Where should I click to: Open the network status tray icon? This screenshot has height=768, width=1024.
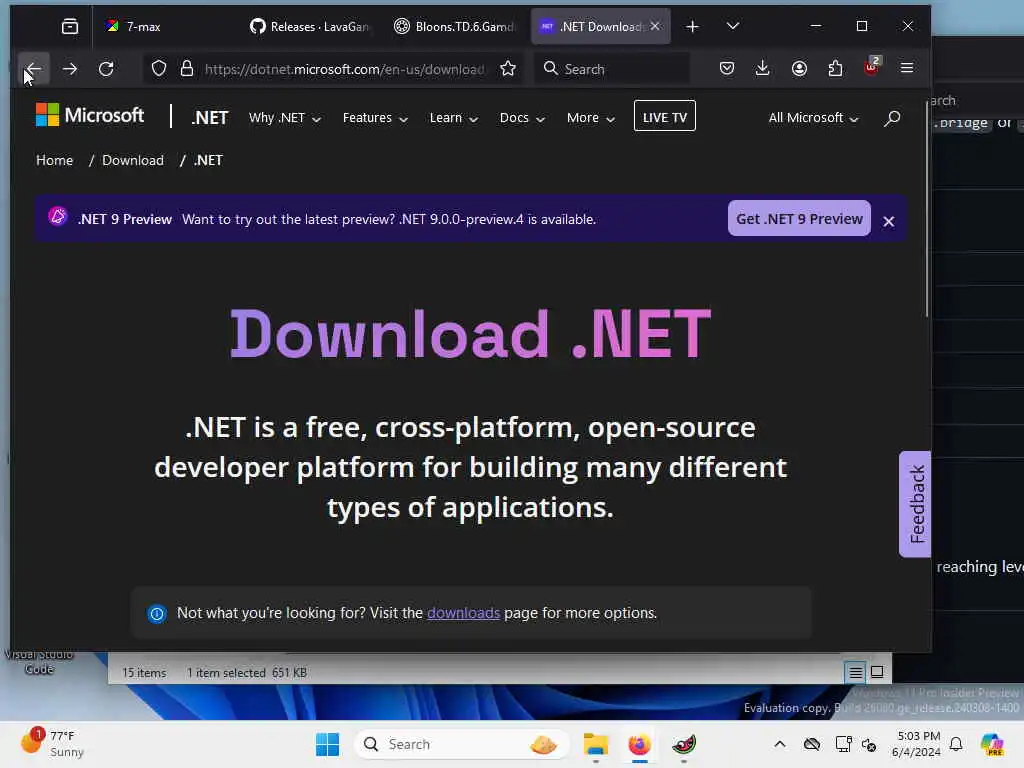pos(843,744)
